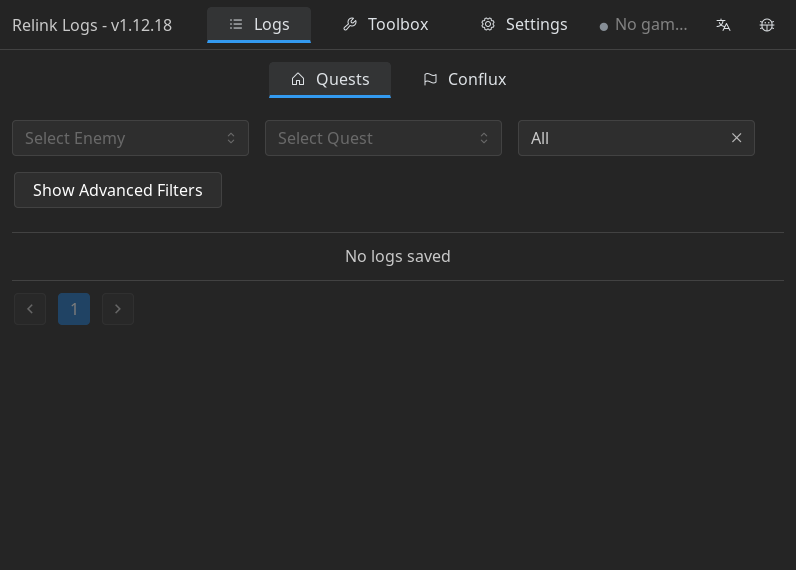Click the No game status indicator

click(x=644, y=25)
